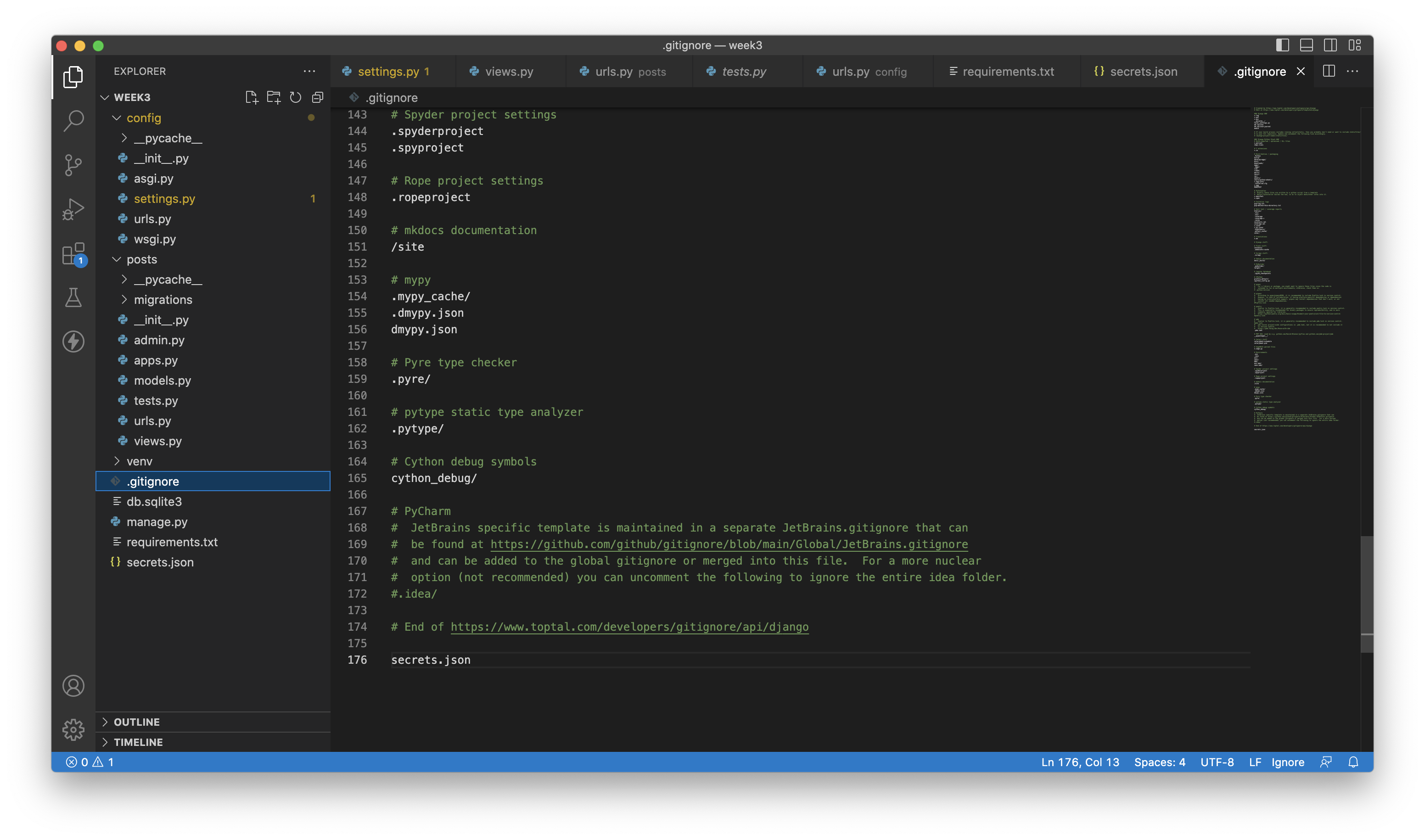Open the toptal gitignore link
The height and width of the screenshot is (840, 1425).
coord(628,627)
